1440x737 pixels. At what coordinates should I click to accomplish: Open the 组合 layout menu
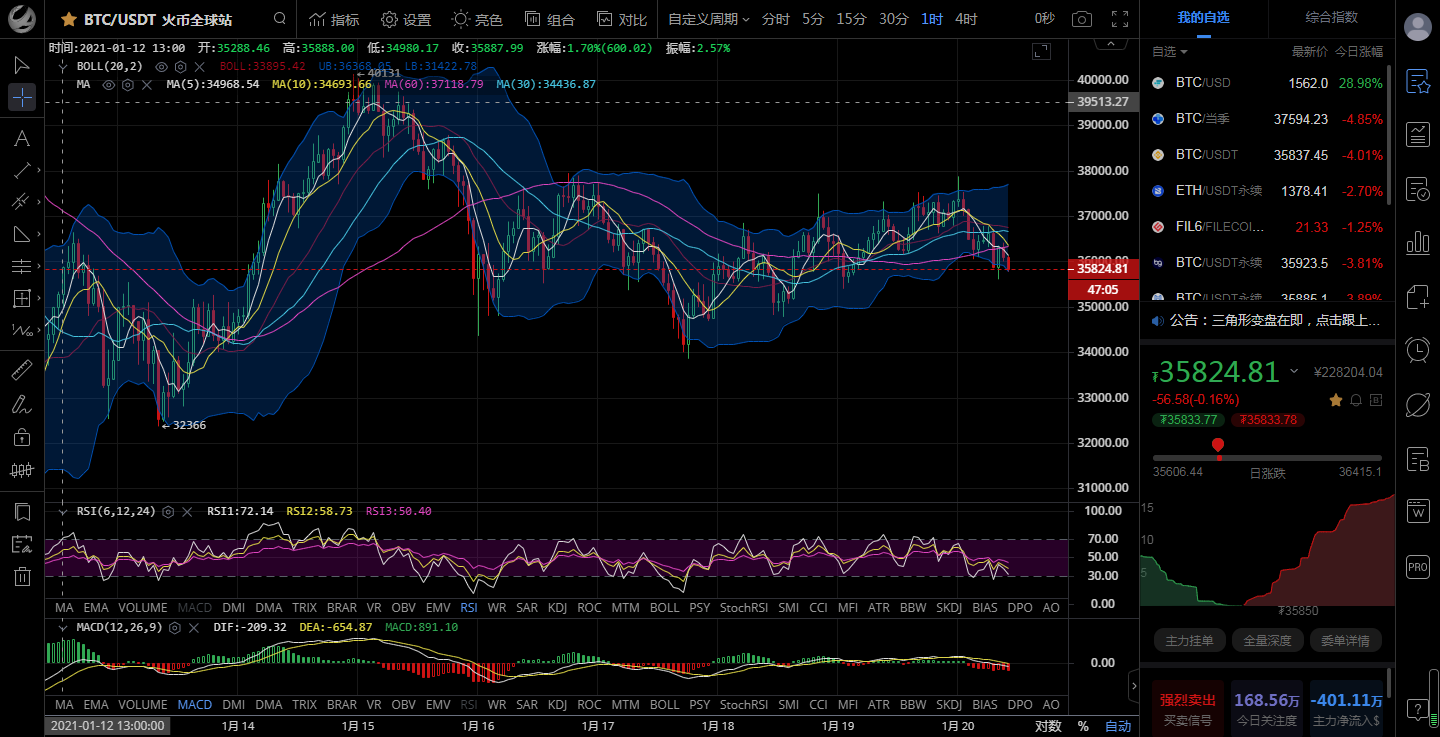[550, 19]
